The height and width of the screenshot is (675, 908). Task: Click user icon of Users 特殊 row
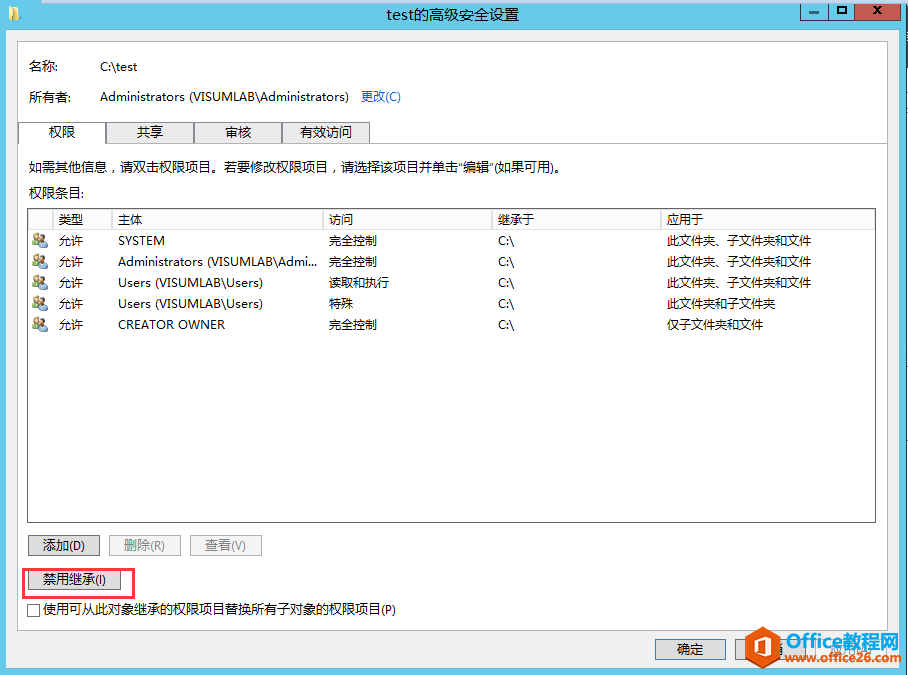[x=40, y=303]
